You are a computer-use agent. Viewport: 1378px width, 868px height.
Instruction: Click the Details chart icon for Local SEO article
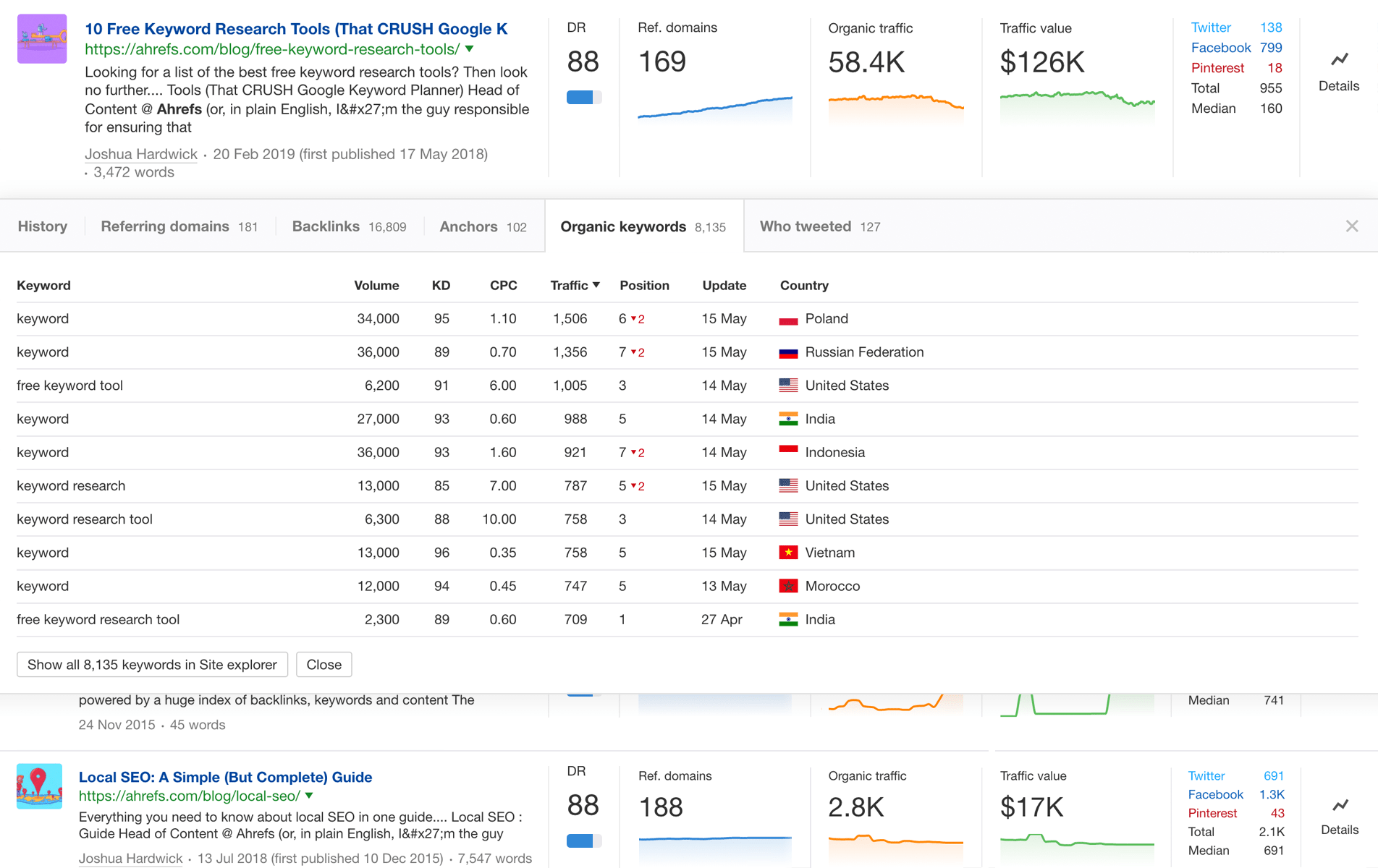point(1340,804)
